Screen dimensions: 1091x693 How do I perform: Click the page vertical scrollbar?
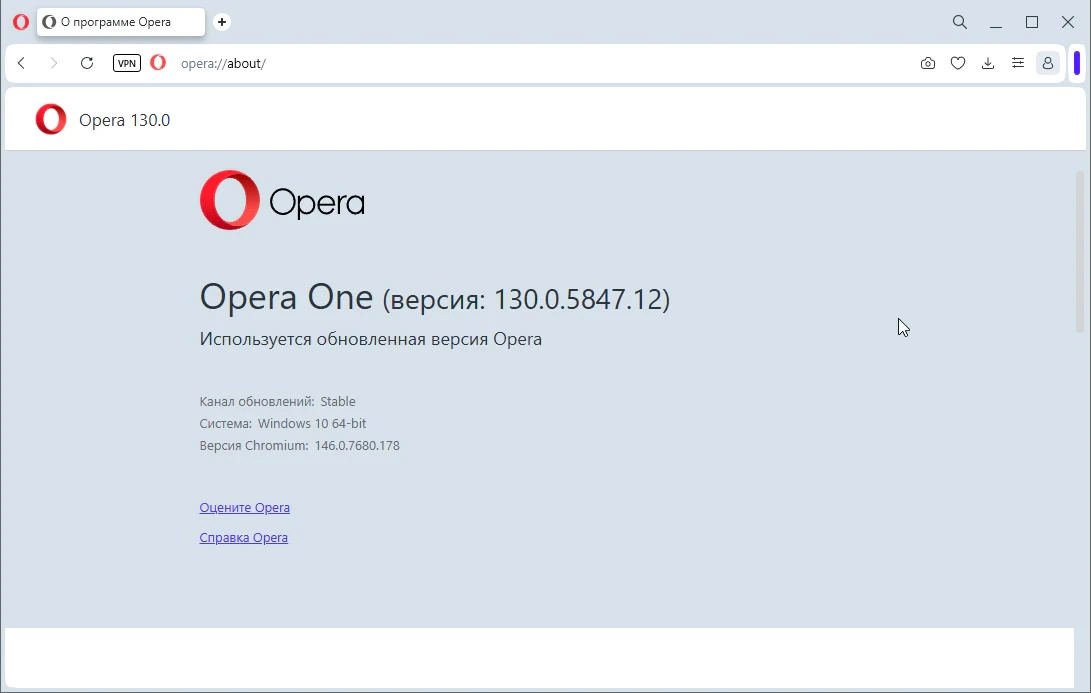pyautogui.click(x=1080, y=252)
